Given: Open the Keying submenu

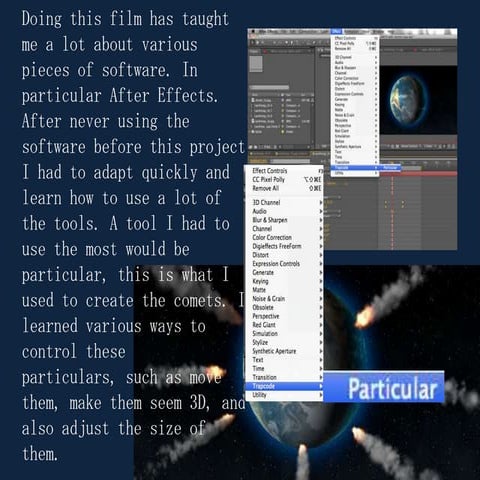Looking at the screenshot, I should coord(284,281).
